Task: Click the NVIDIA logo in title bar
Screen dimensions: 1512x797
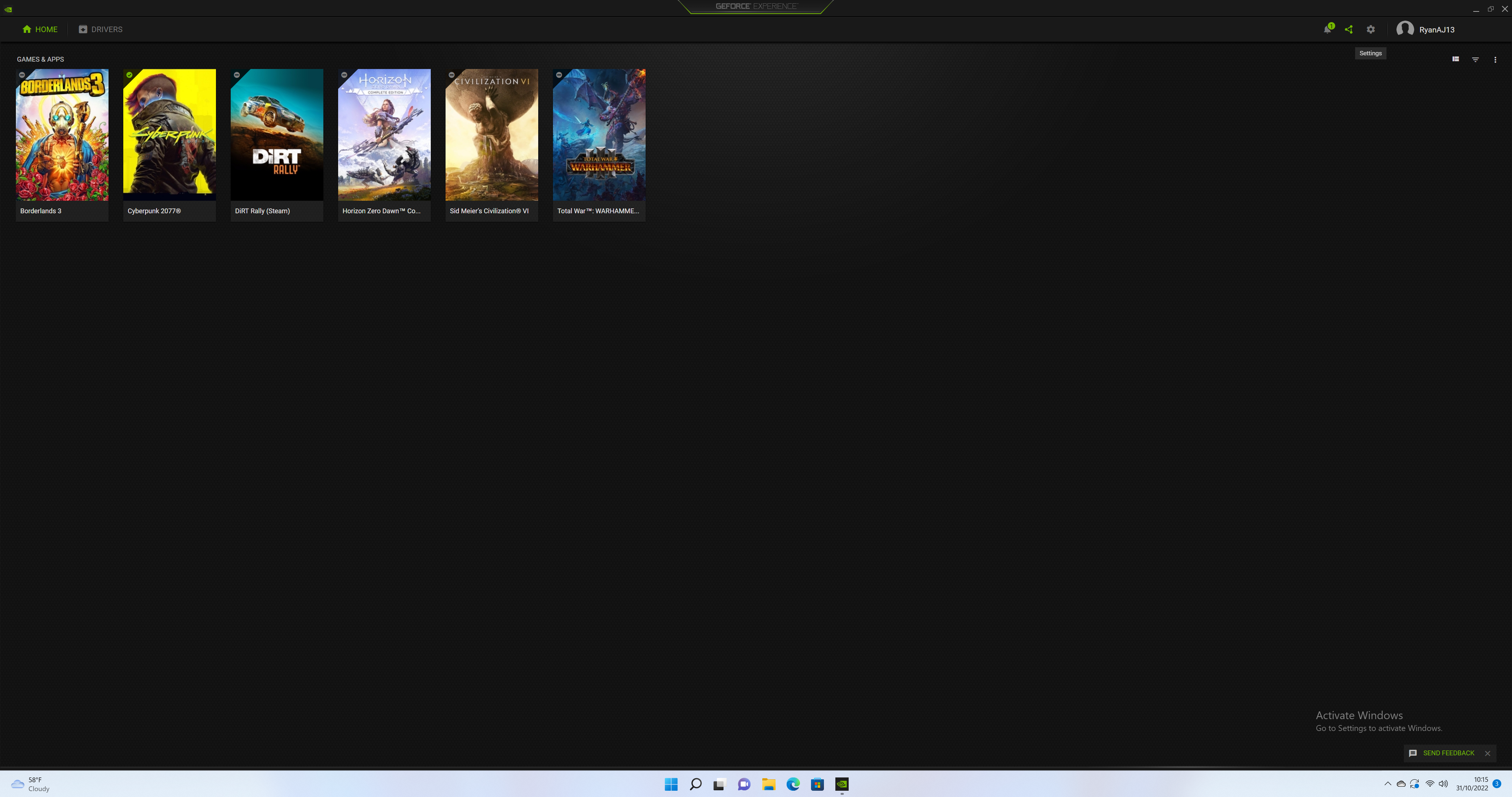Action: [8, 9]
